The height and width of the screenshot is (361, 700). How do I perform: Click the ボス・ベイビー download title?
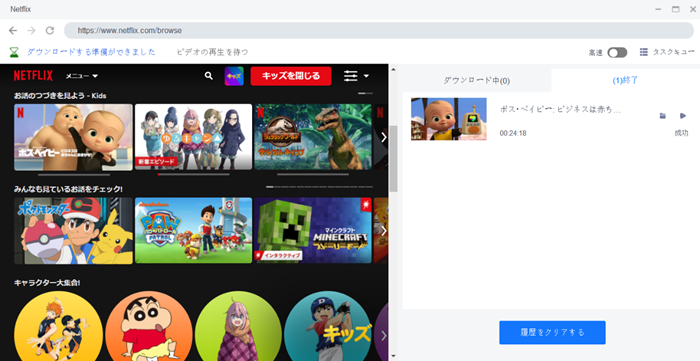pyautogui.click(x=560, y=110)
